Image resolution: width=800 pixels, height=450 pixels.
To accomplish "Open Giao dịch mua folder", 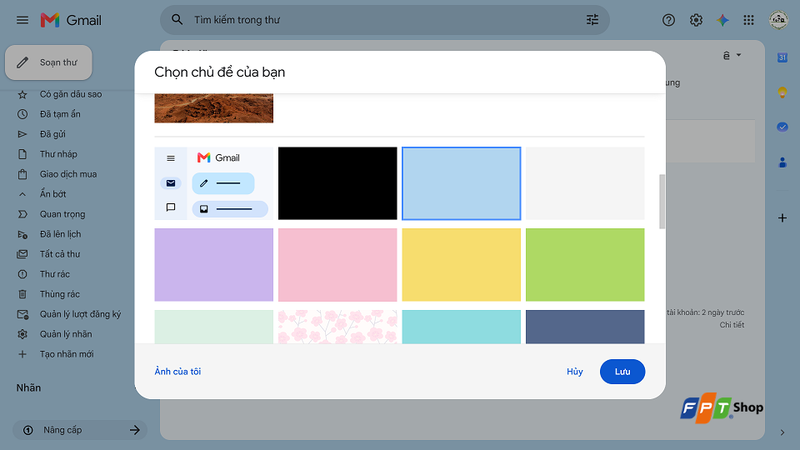I will 69,174.
